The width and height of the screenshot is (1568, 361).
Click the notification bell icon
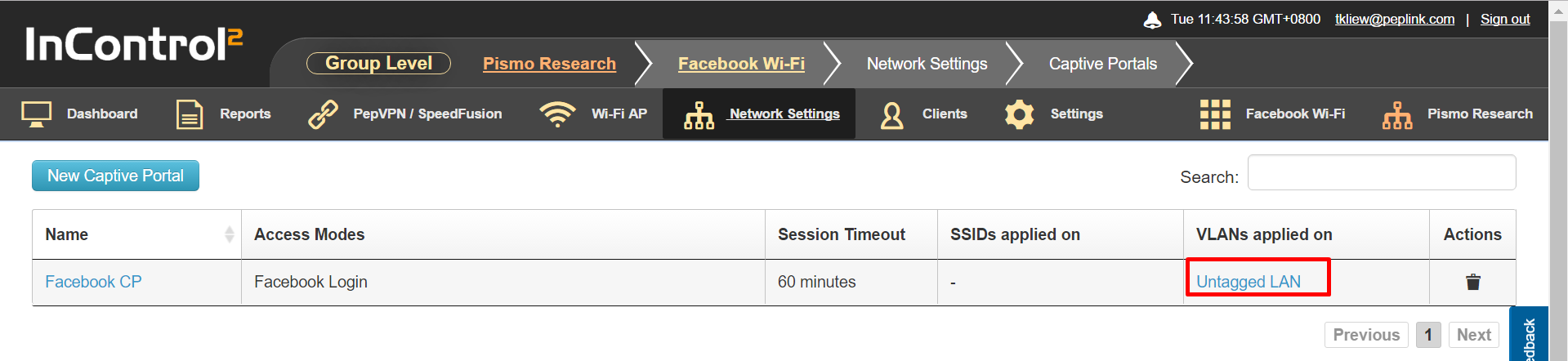coord(1152,20)
